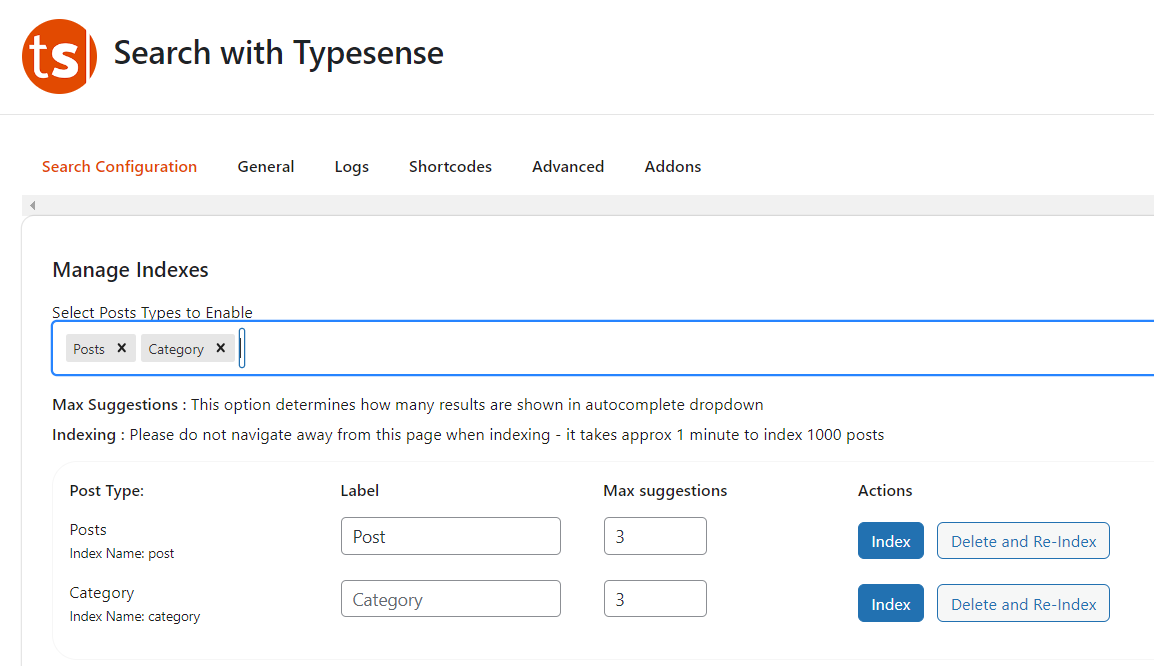The height and width of the screenshot is (666, 1154).
Task: Click Delete and Re-Index for Posts
Action: coord(1023,540)
